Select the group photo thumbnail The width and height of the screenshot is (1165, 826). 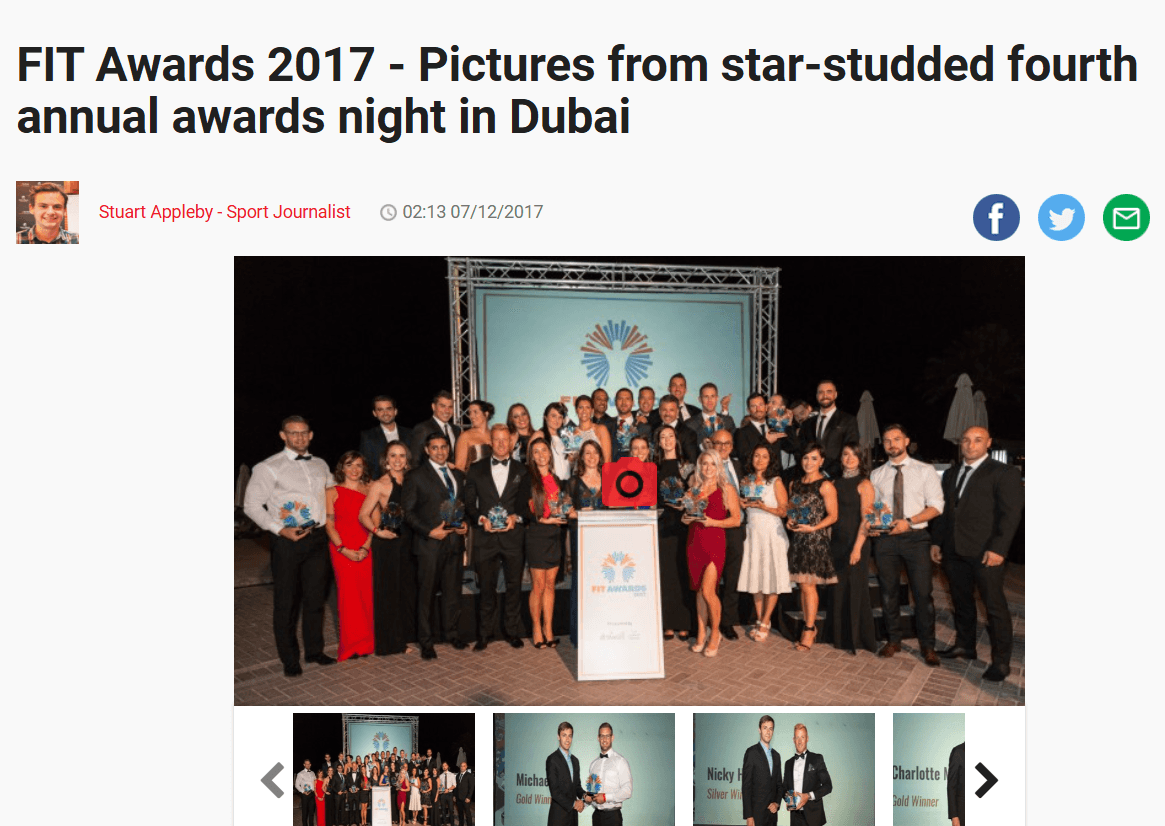click(384, 770)
